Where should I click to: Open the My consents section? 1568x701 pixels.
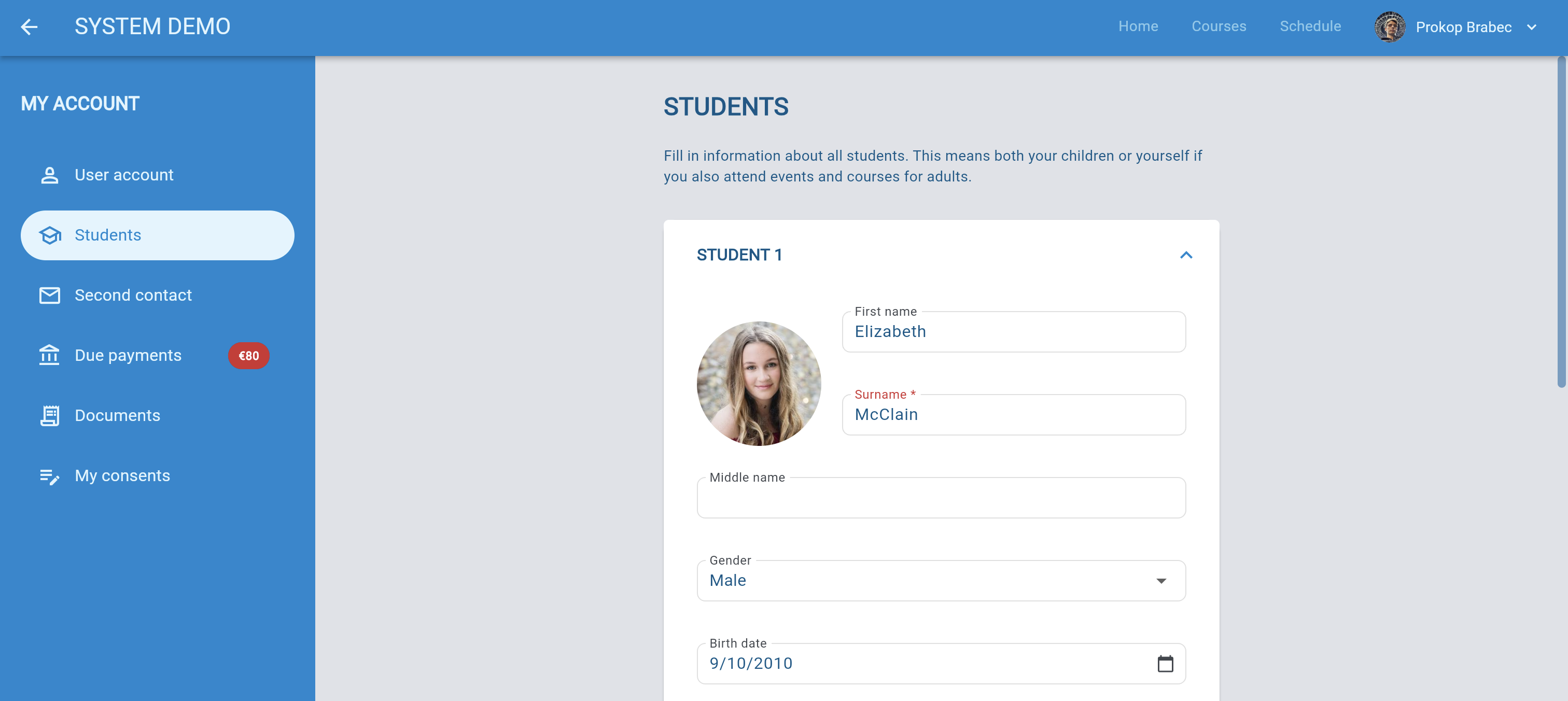[x=122, y=476]
